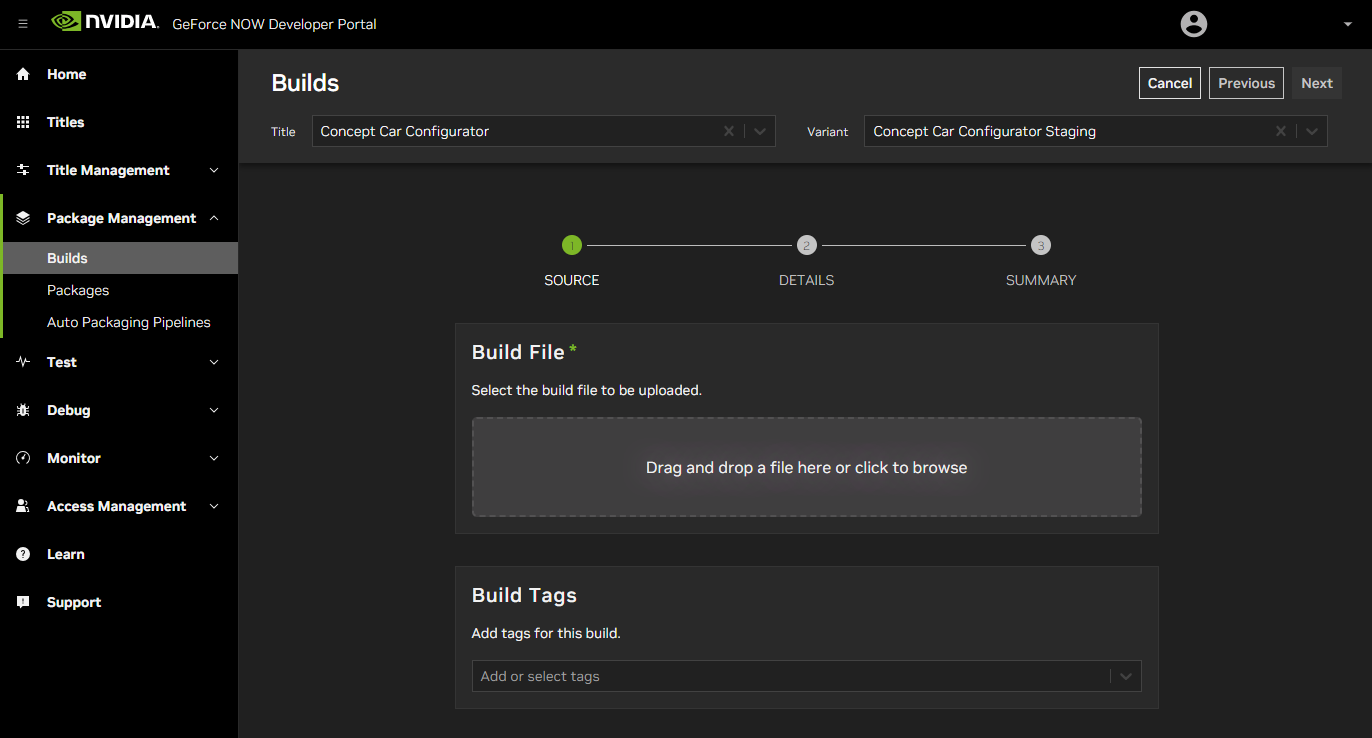Click the Support chat icon
1372x738 pixels.
(x=23, y=602)
